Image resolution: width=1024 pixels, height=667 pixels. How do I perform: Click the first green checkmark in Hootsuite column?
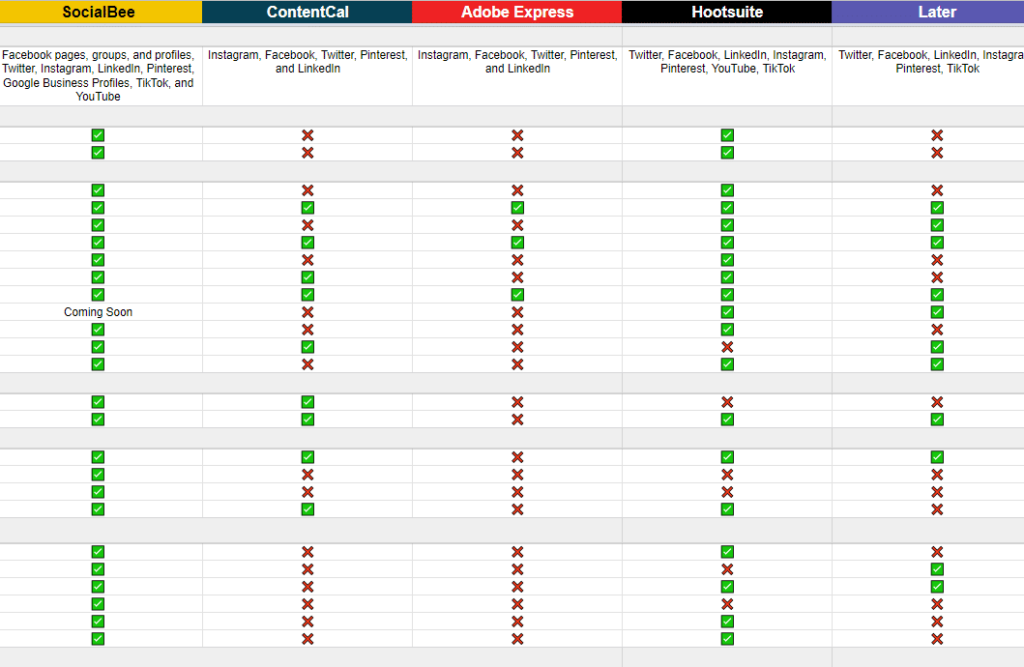click(x=727, y=135)
